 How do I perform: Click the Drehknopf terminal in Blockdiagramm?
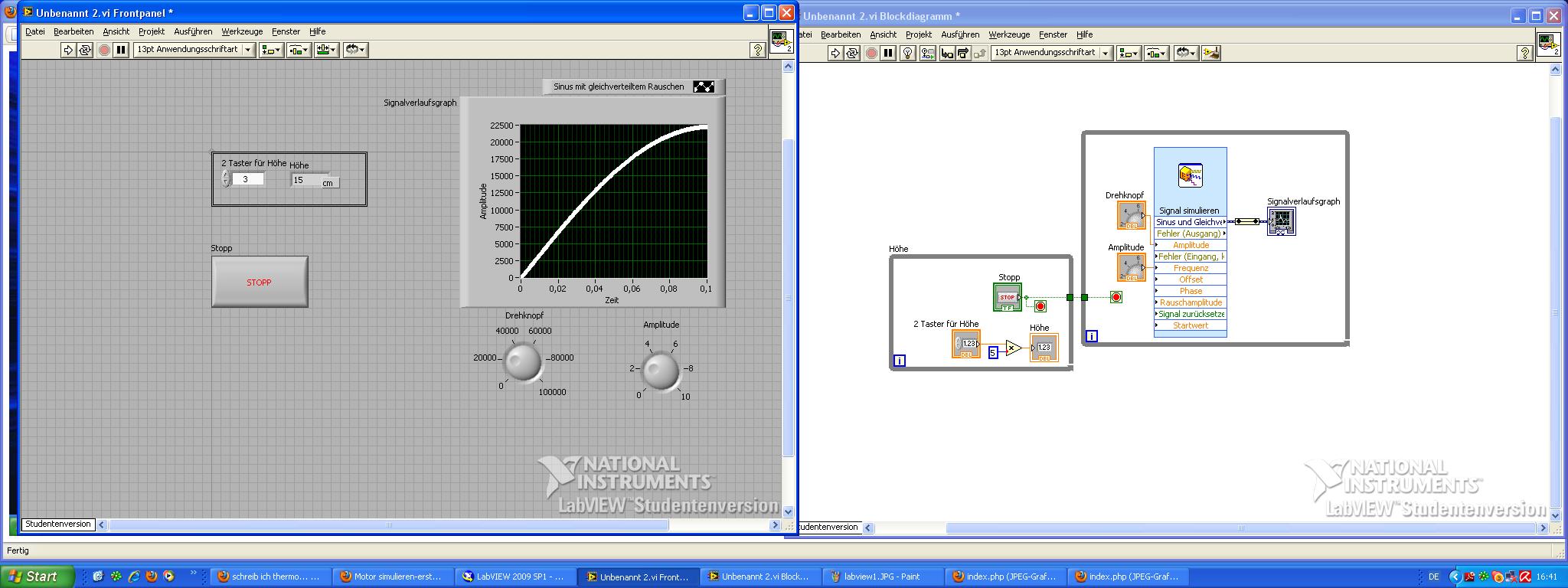tap(1132, 215)
